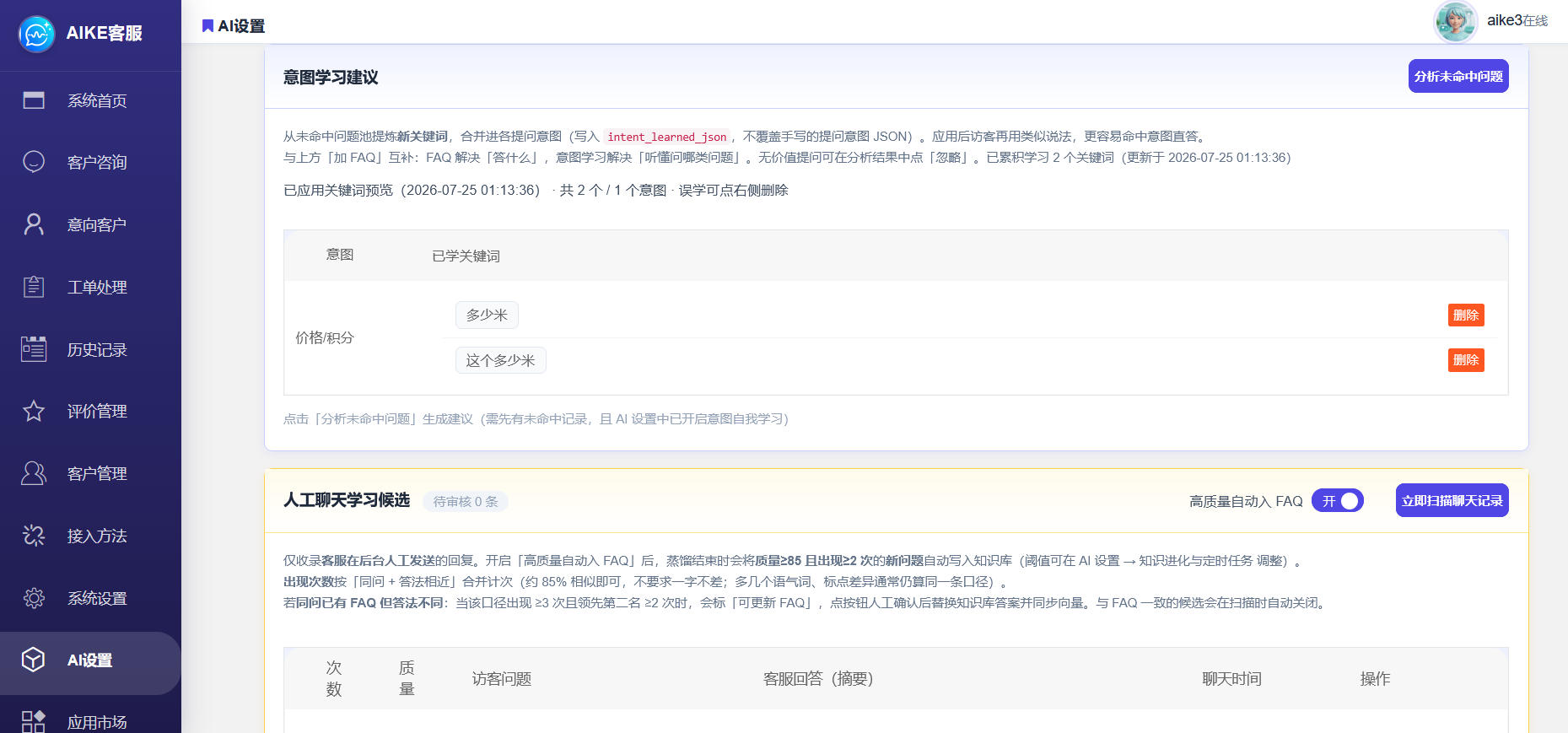
Task: Click the 已学关键词 column header
Action: point(466,256)
